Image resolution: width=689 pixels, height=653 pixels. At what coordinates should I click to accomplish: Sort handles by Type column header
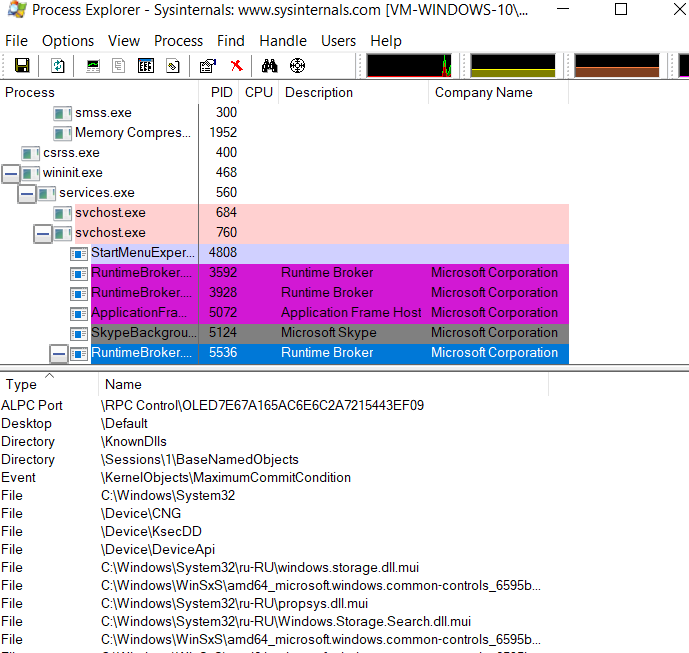(49, 385)
